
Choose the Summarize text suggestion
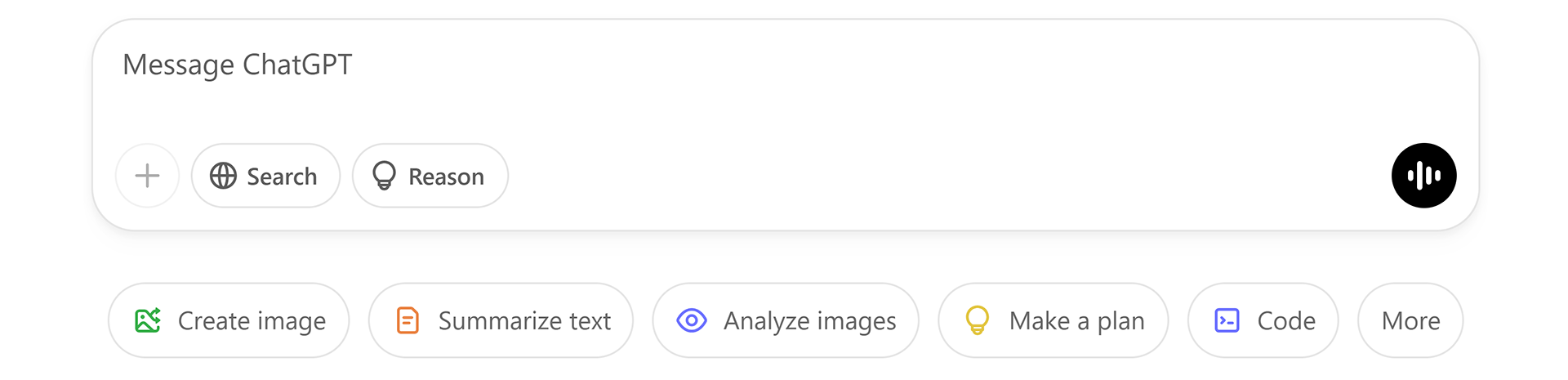pos(501,320)
